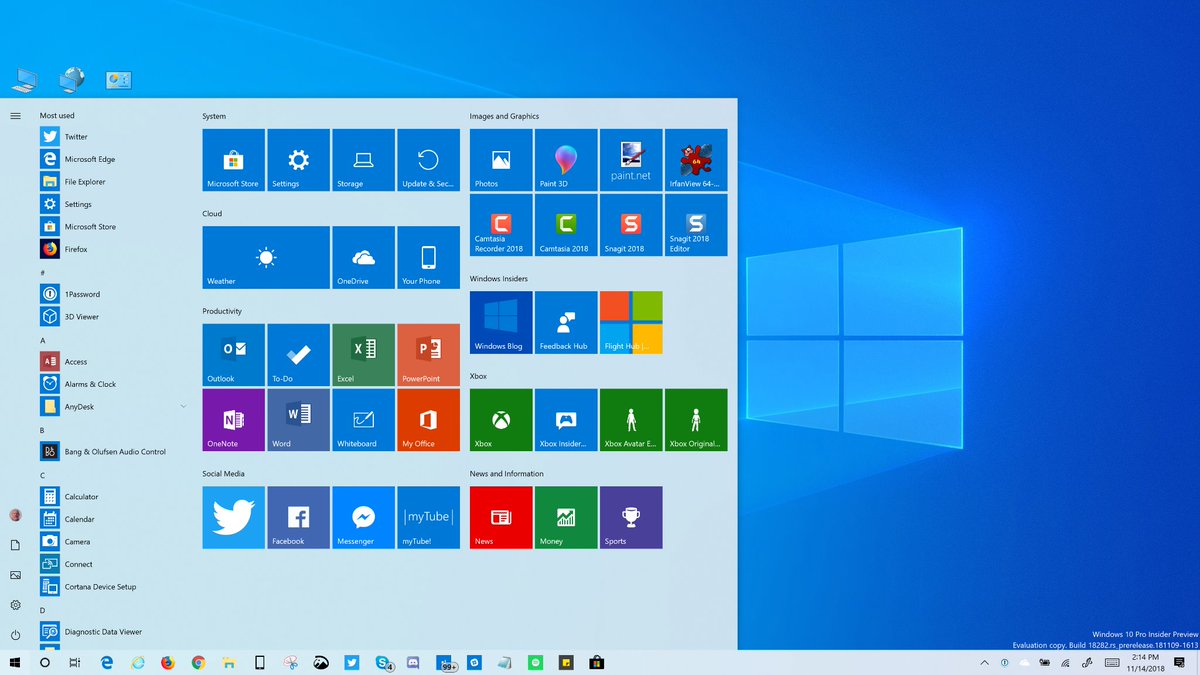
Task: Open the Feedback Hub tile
Action: 566,322
